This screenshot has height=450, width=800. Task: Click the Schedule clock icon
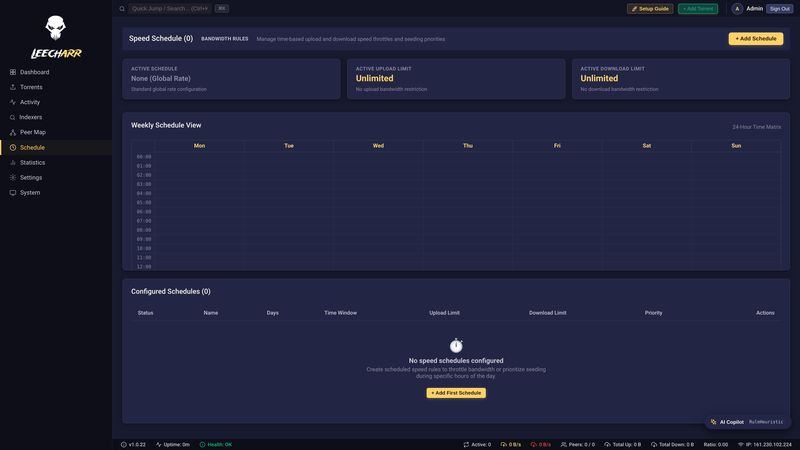pyautogui.click(x=13, y=147)
